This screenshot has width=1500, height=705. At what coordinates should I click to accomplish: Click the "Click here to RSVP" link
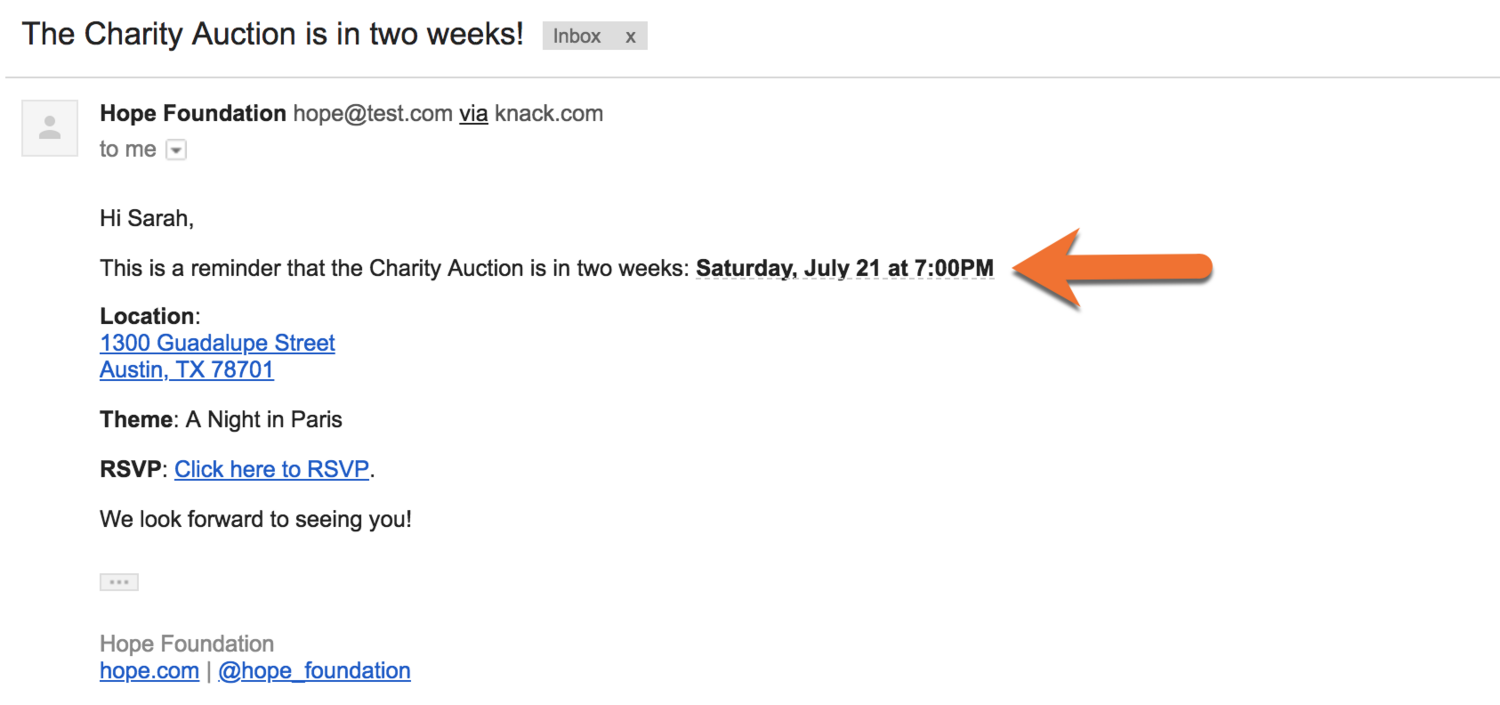[272, 469]
